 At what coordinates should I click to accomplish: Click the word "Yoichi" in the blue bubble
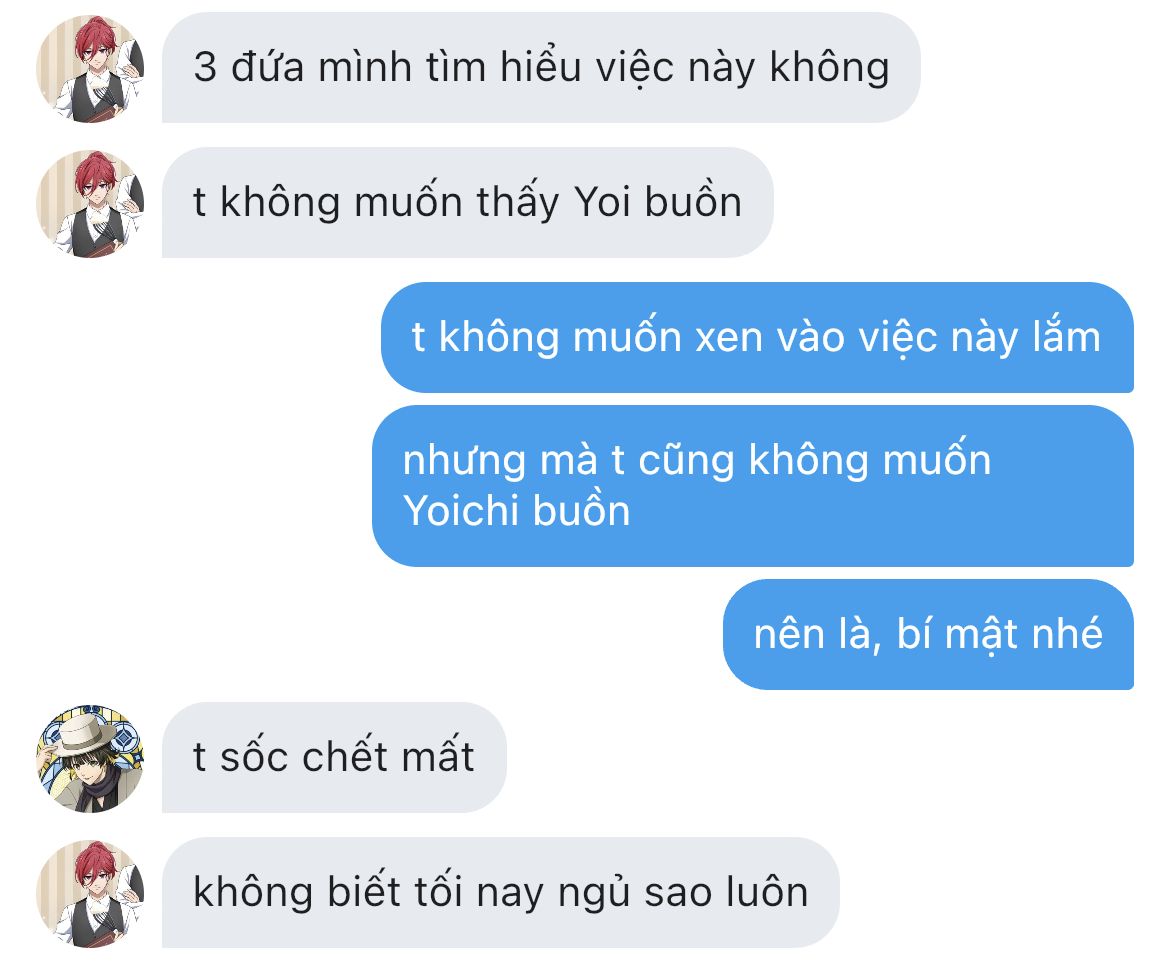click(460, 511)
